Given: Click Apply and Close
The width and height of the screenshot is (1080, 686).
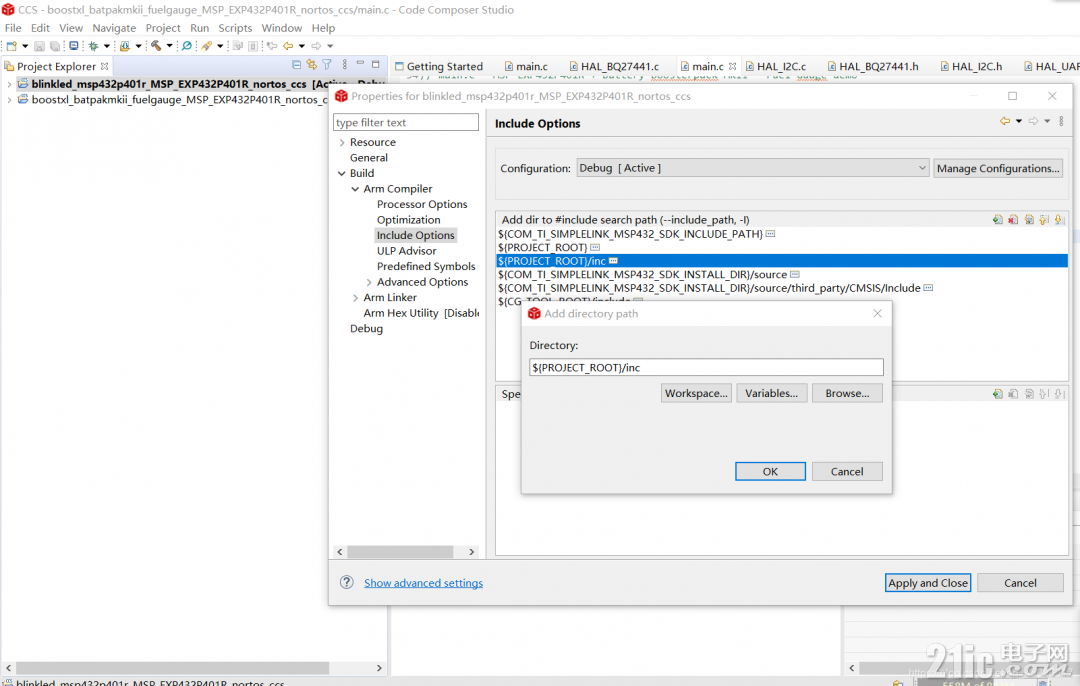Looking at the screenshot, I should click(928, 583).
